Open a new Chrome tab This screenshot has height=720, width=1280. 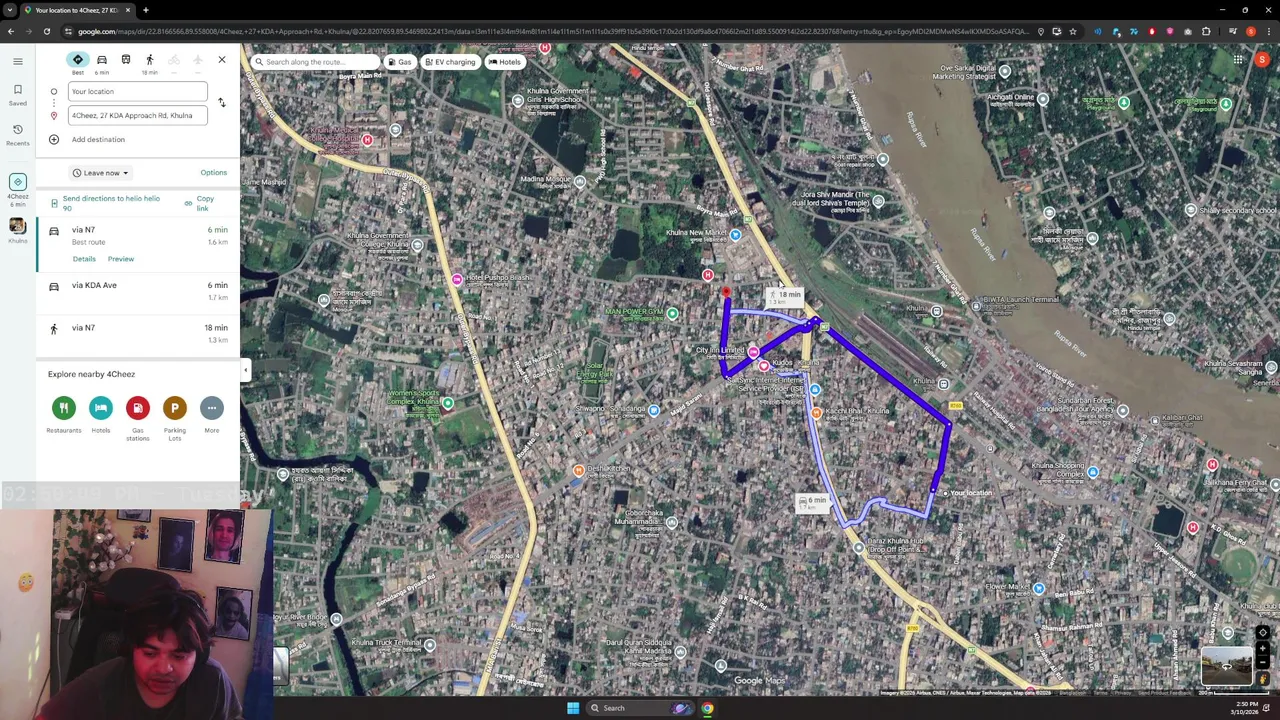[x=145, y=10]
